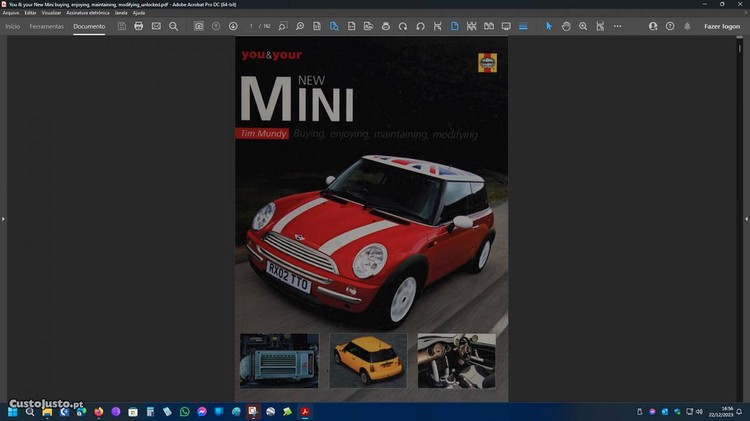
Task: Go to the Início tab
Action: click(13, 26)
